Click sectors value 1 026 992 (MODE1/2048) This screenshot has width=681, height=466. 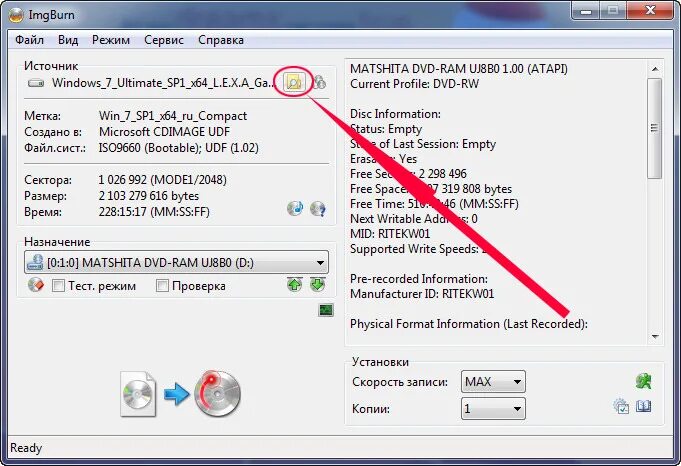point(162,180)
